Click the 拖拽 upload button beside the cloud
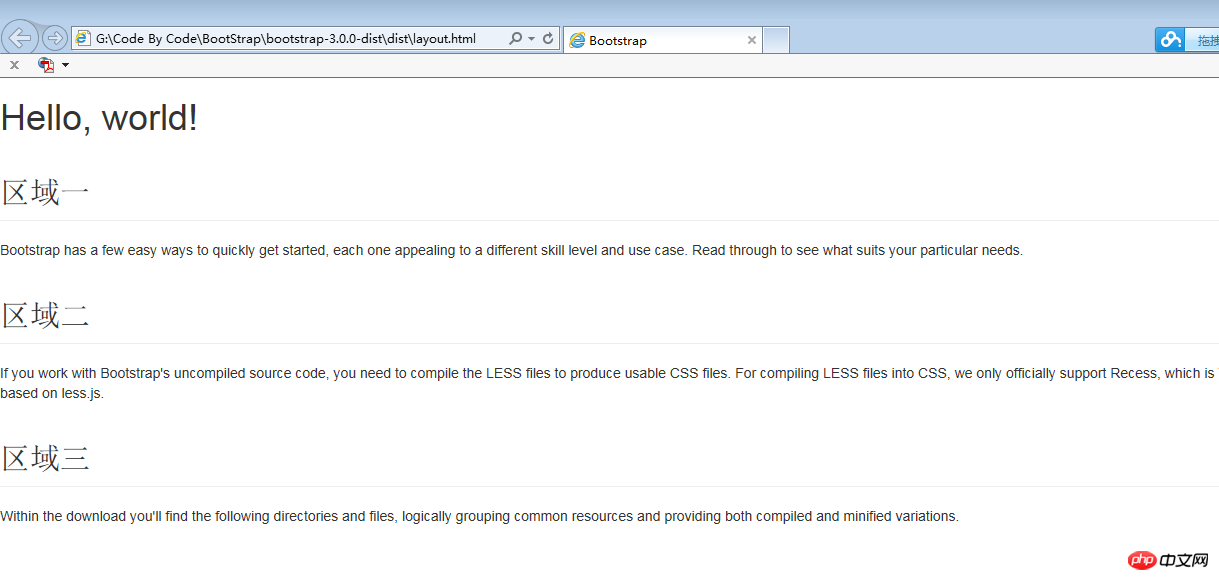Image resolution: width=1219 pixels, height=580 pixels. coord(1202,40)
